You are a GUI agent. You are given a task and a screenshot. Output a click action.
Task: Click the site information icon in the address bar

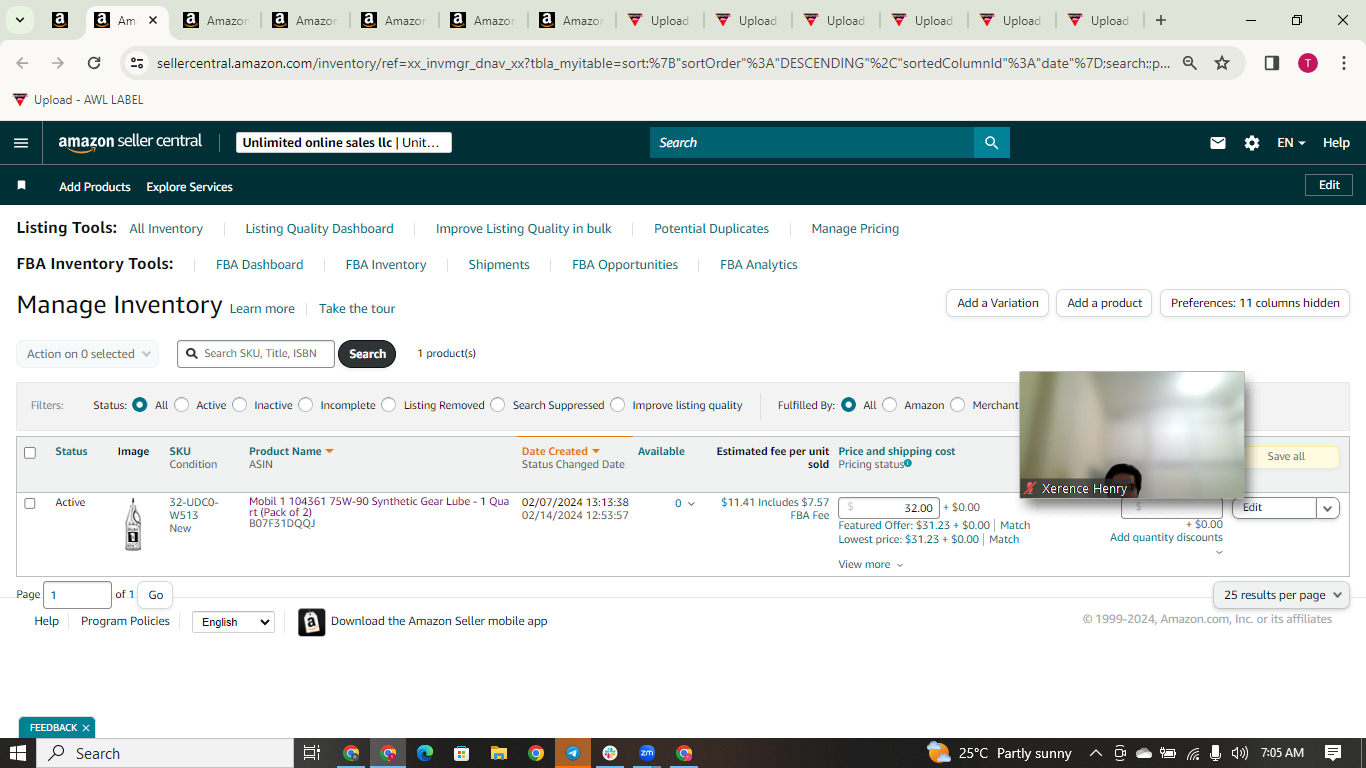(137, 63)
